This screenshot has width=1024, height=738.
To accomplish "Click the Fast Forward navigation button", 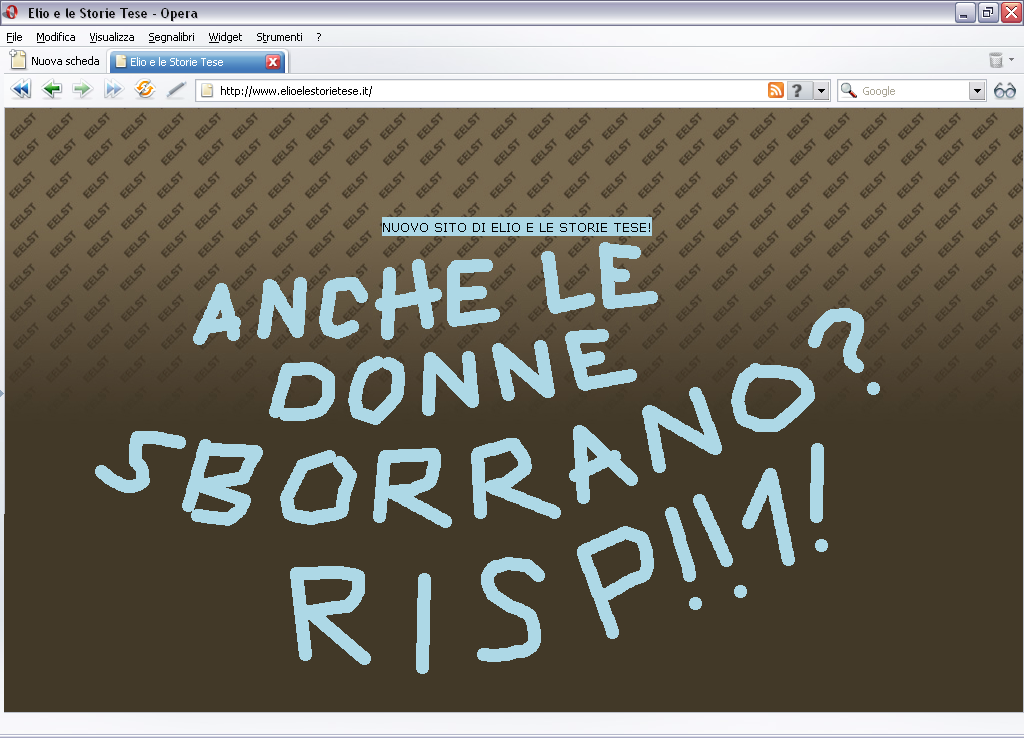I will coord(114,89).
